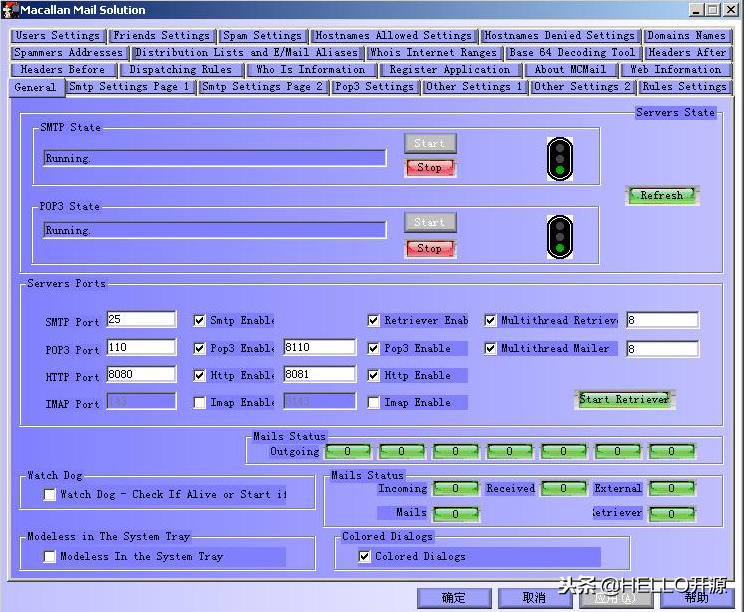Image resolution: width=744 pixels, height=612 pixels.
Task: Switch to the Who Is Information tab
Action: [311, 70]
